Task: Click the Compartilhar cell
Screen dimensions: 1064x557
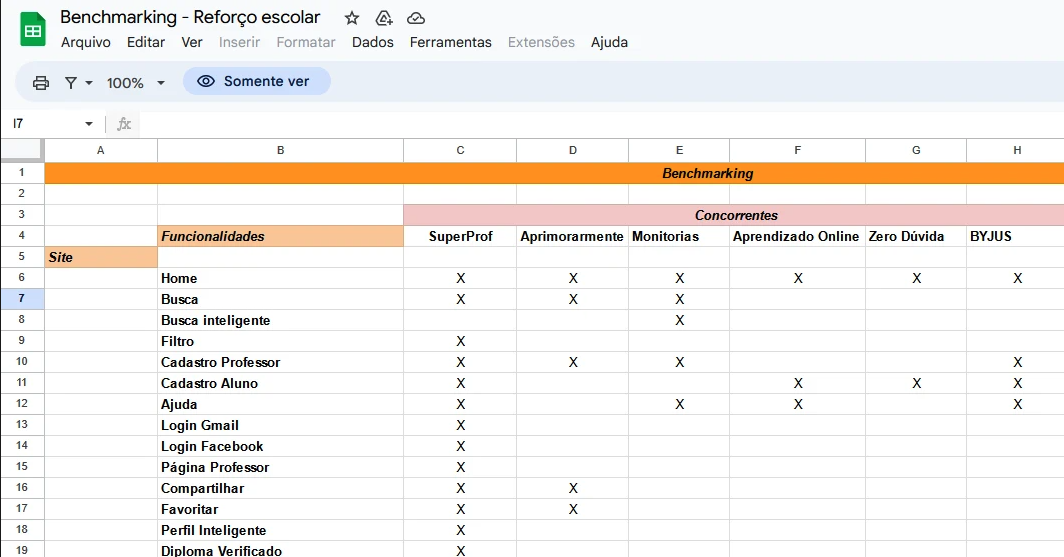Action: (x=280, y=488)
